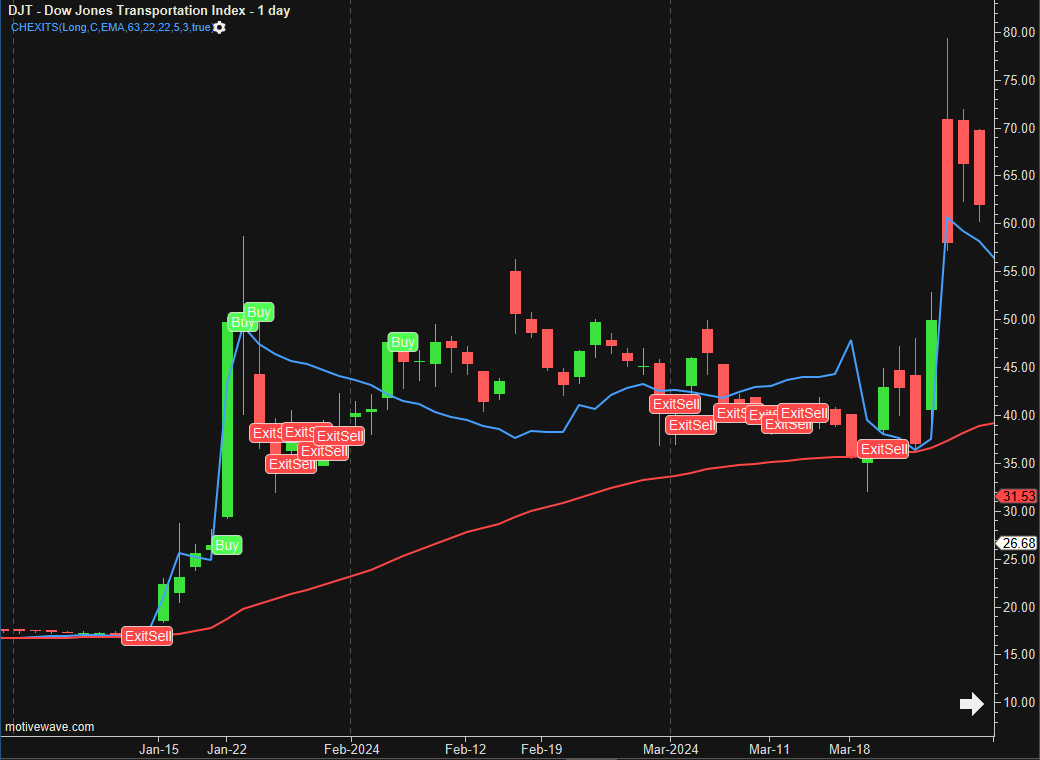The width and height of the screenshot is (1040, 760).
Task: Select the red 31.53 price label
Action: click(1018, 496)
